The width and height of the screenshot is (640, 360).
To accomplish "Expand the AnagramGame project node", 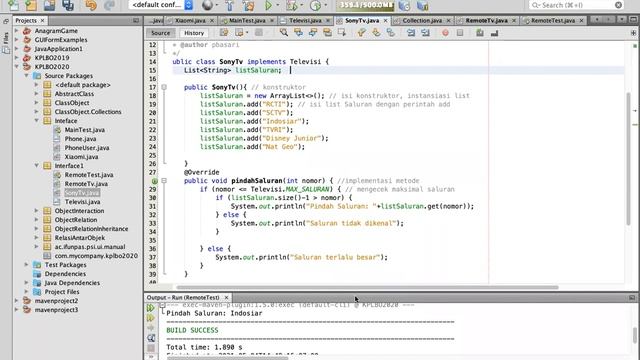I will click(x=17, y=31).
